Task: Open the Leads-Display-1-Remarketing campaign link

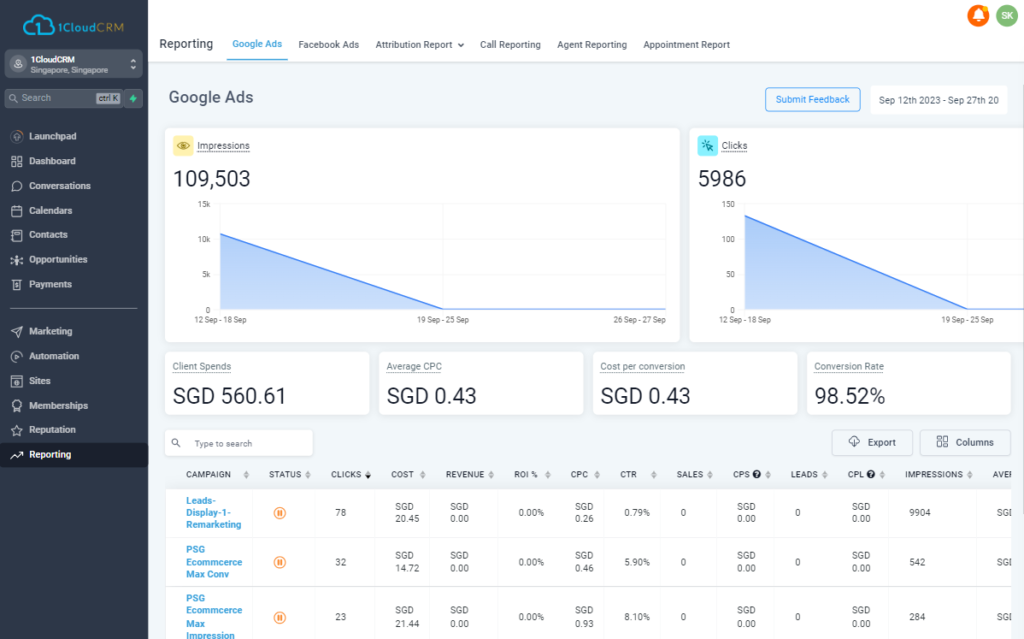Action: click(x=212, y=513)
